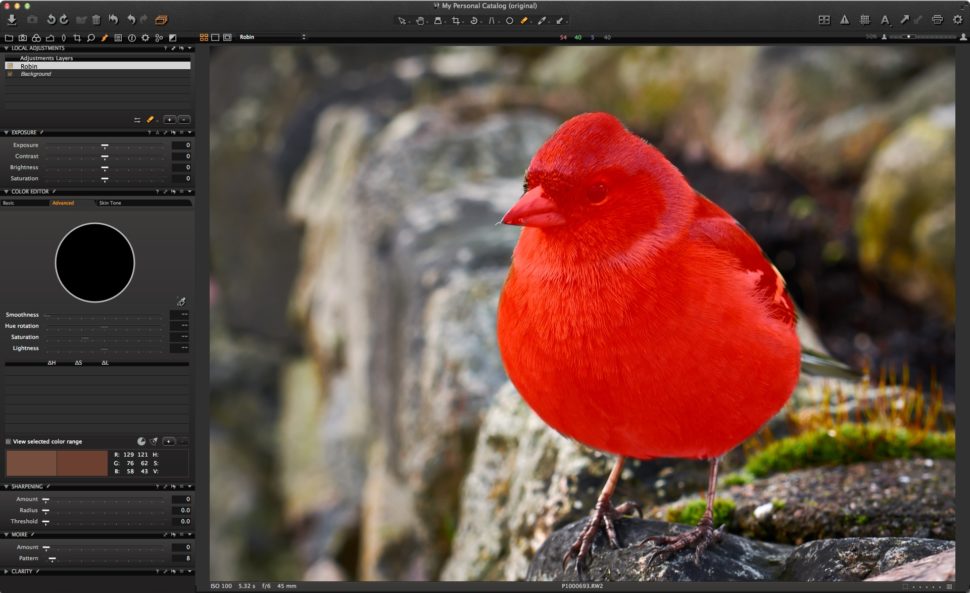Select the Crop tool in the cursor toolbar
This screenshot has width=970, height=593.
(x=457, y=19)
